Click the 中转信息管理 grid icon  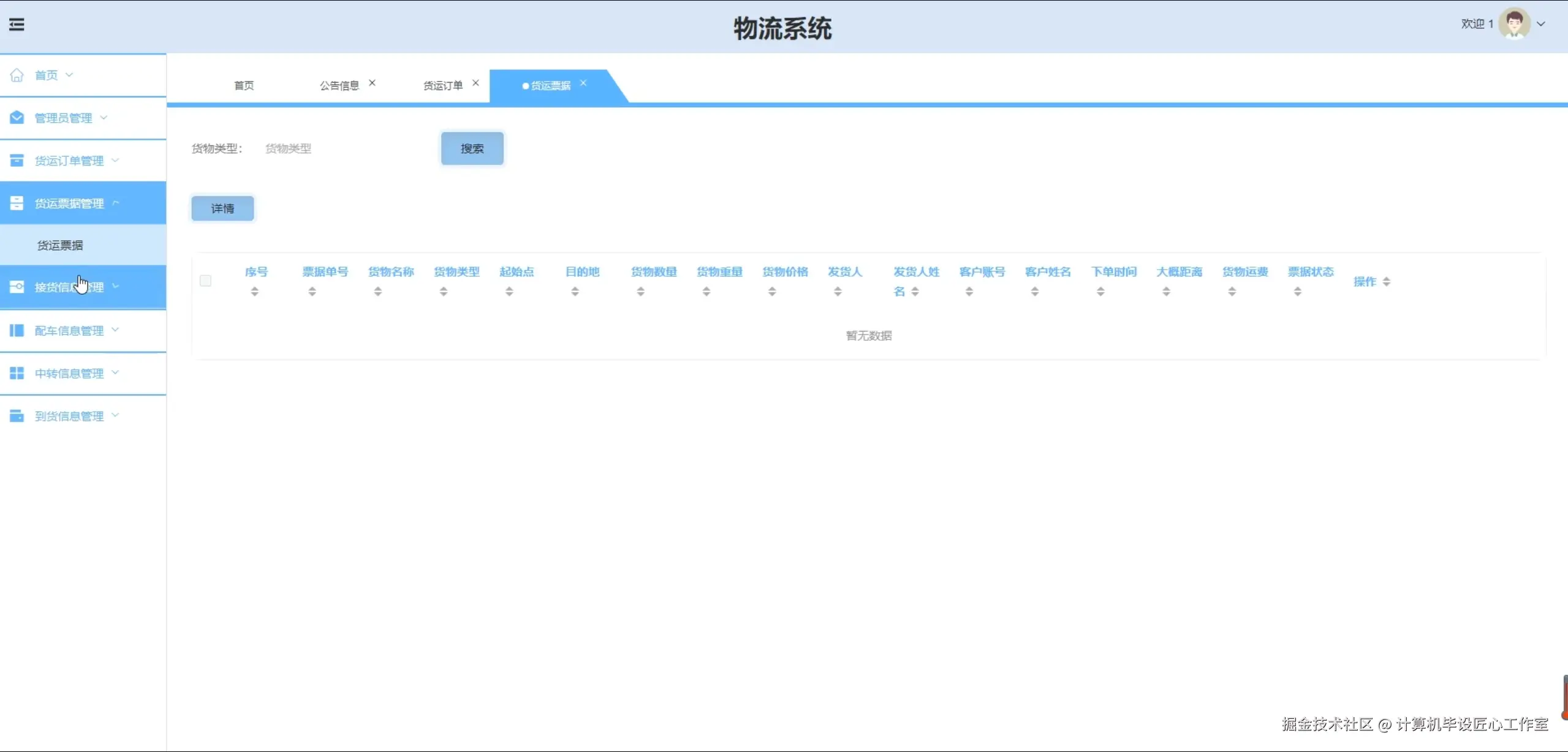pyautogui.click(x=17, y=373)
